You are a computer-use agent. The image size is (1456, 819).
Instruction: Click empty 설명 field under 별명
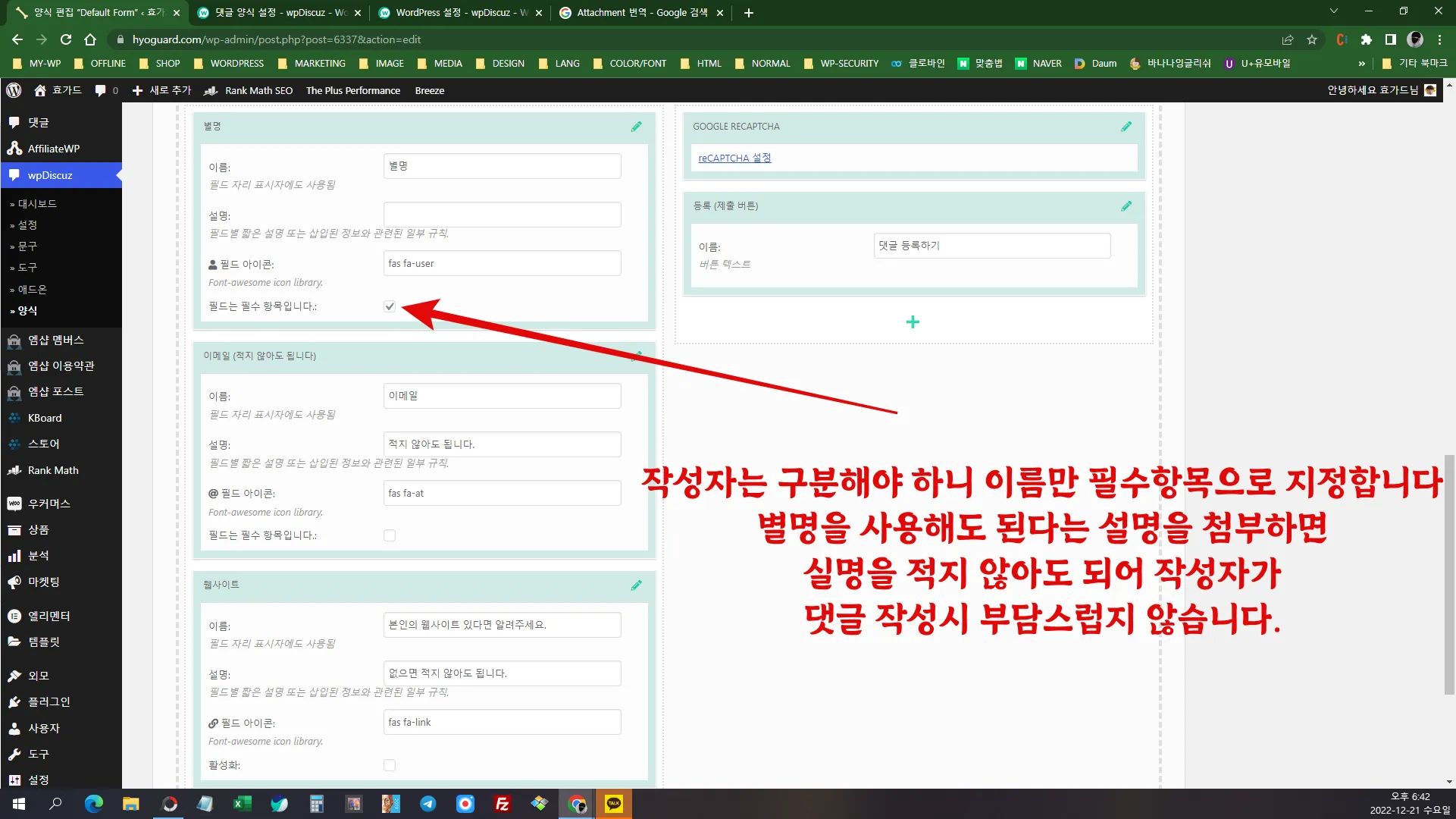click(x=502, y=215)
